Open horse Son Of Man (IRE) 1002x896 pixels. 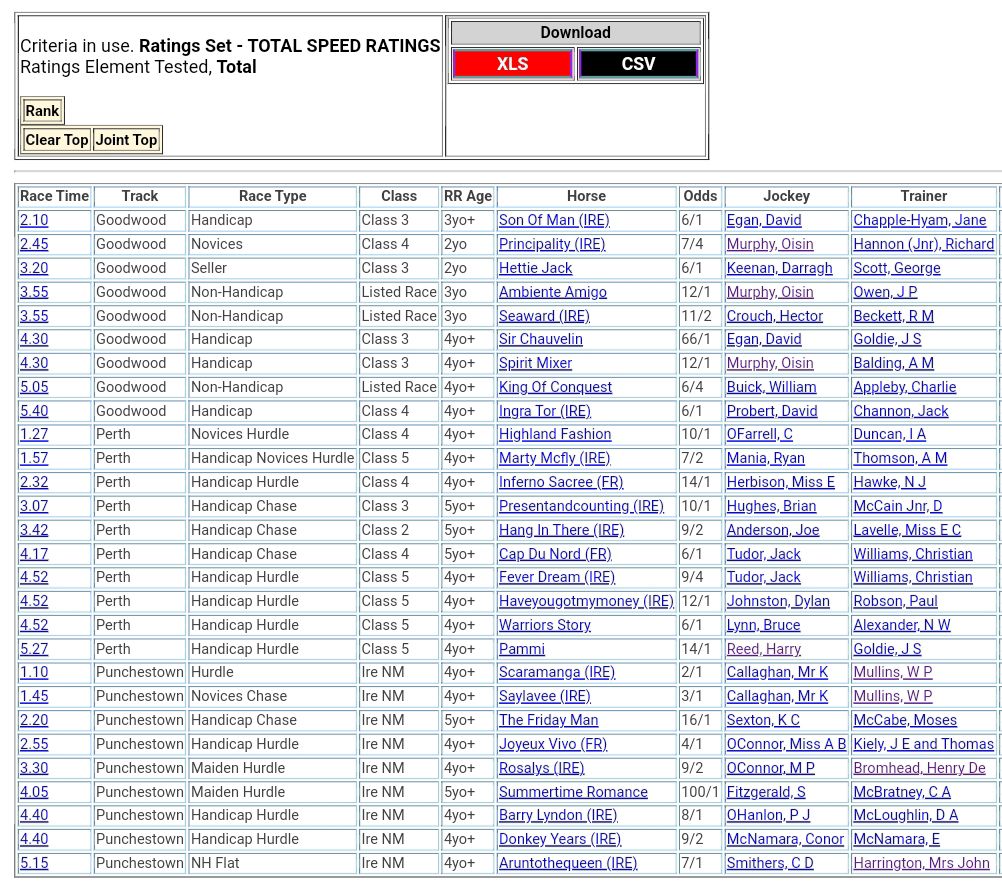(x=554, y=220)
